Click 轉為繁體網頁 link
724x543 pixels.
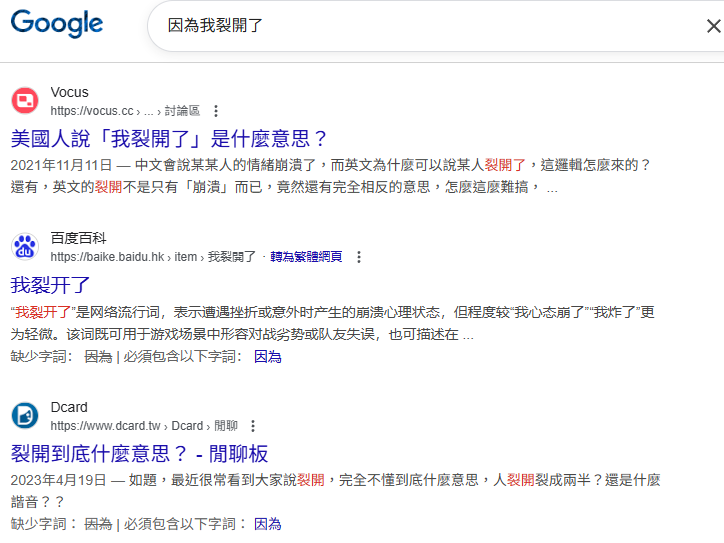pyautogui.click(x=305, y=257)
